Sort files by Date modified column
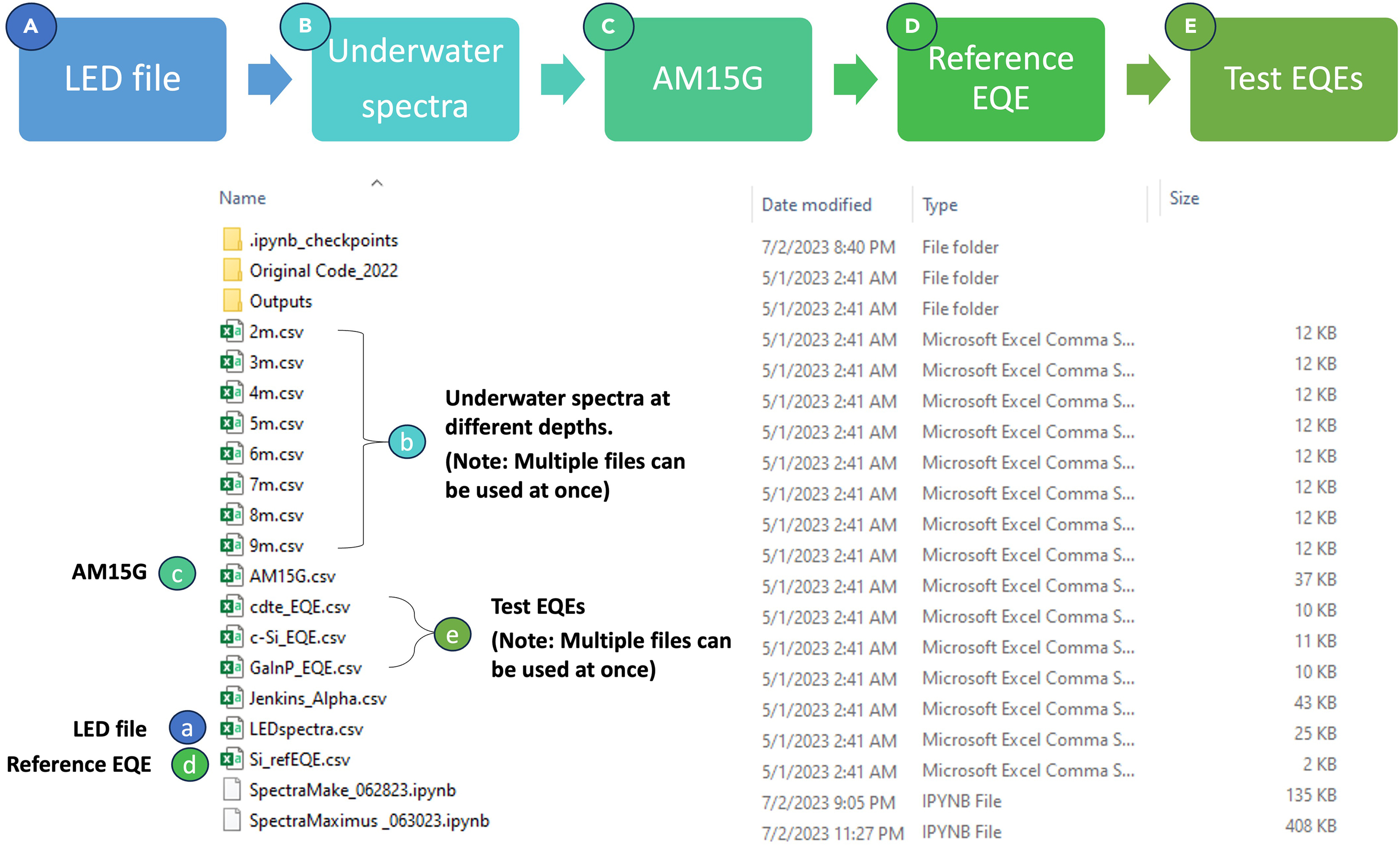The image size is (1400, 846). pos(817,204)
